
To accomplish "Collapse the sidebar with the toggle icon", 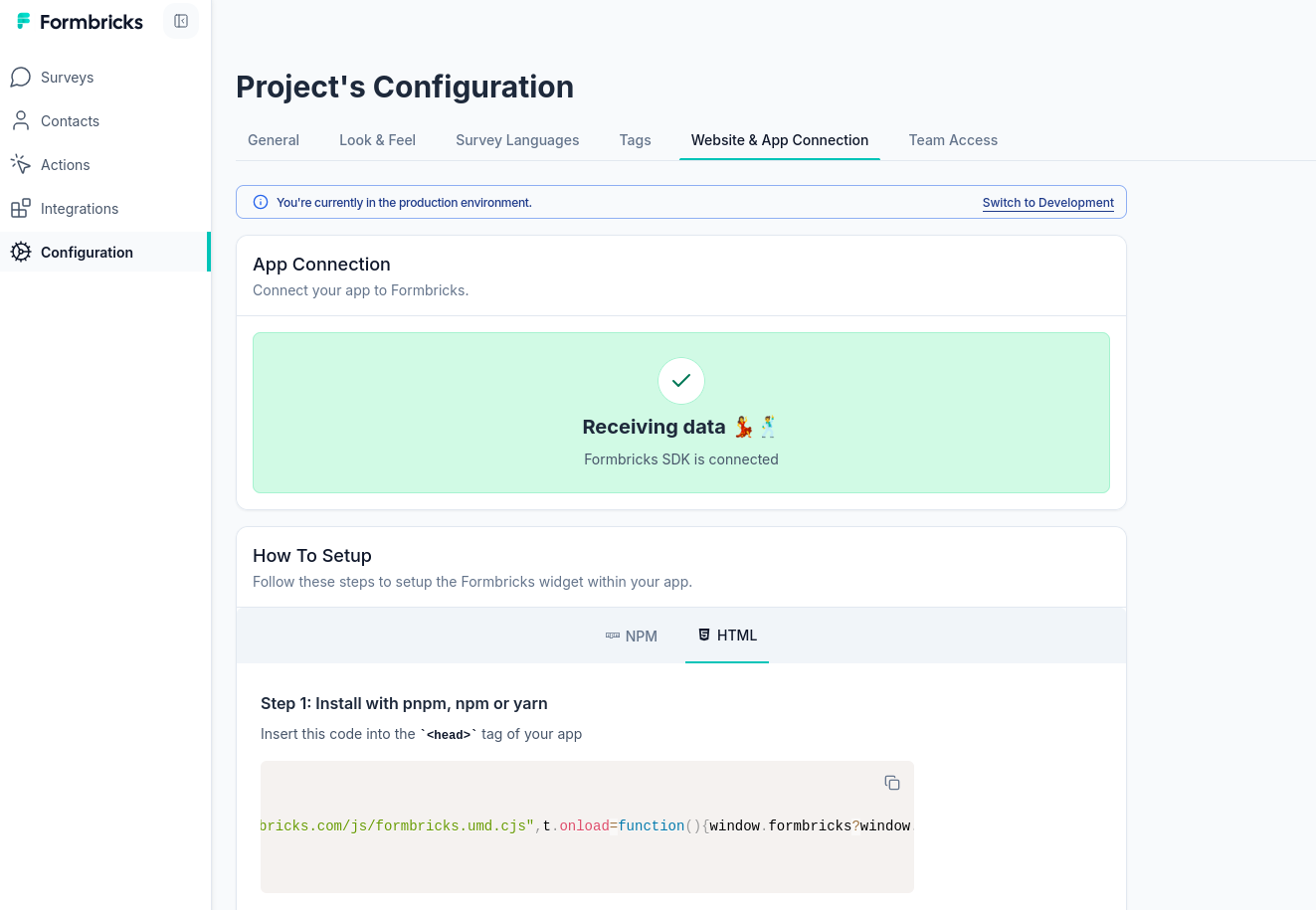I will 181,21.
